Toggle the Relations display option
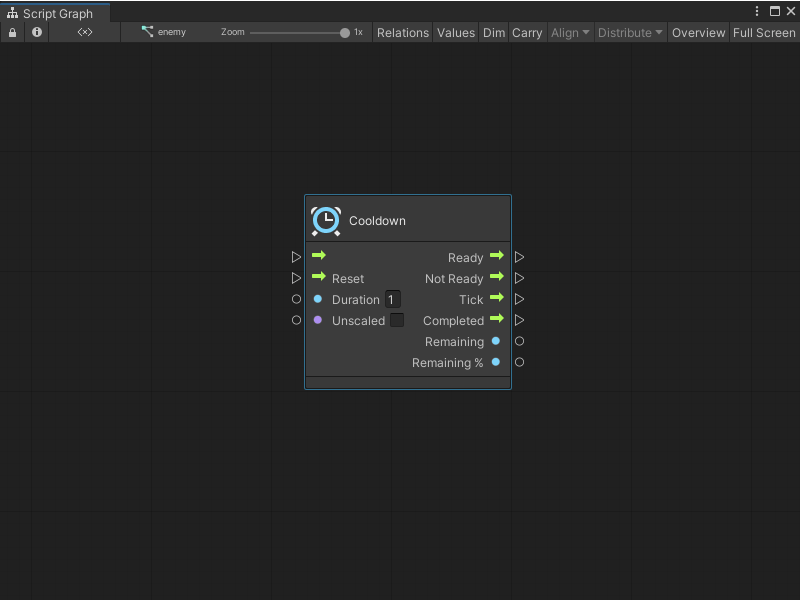800x600 pixels. (x=402, y=32)
